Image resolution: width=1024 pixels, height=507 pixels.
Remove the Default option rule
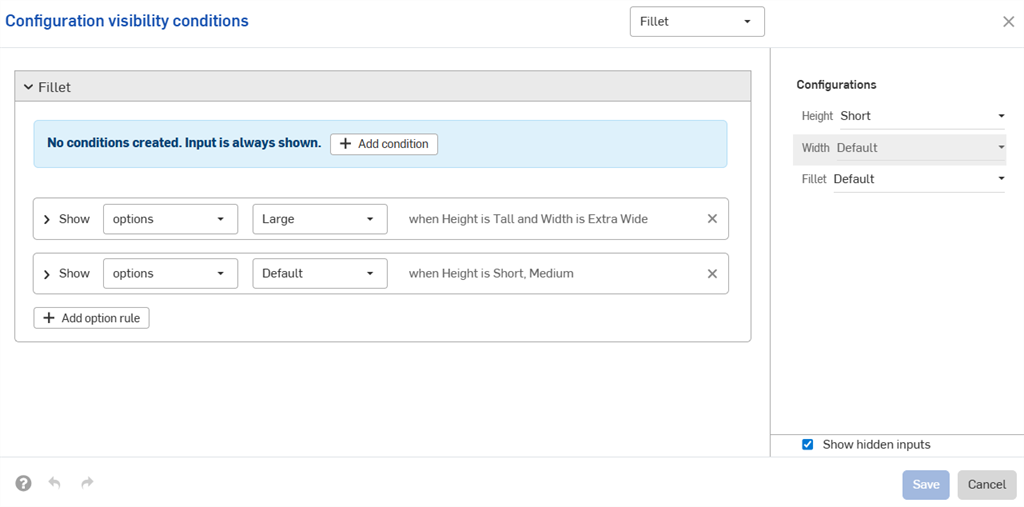click(x=712, y=274)
